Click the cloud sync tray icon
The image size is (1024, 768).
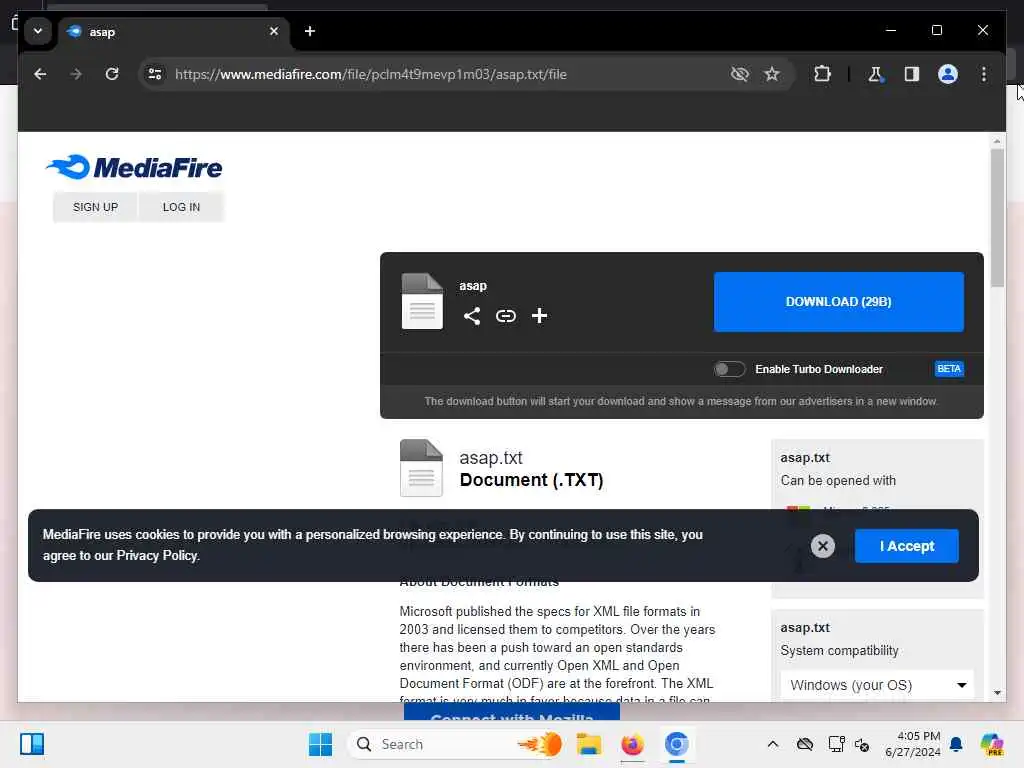point(805,744)
